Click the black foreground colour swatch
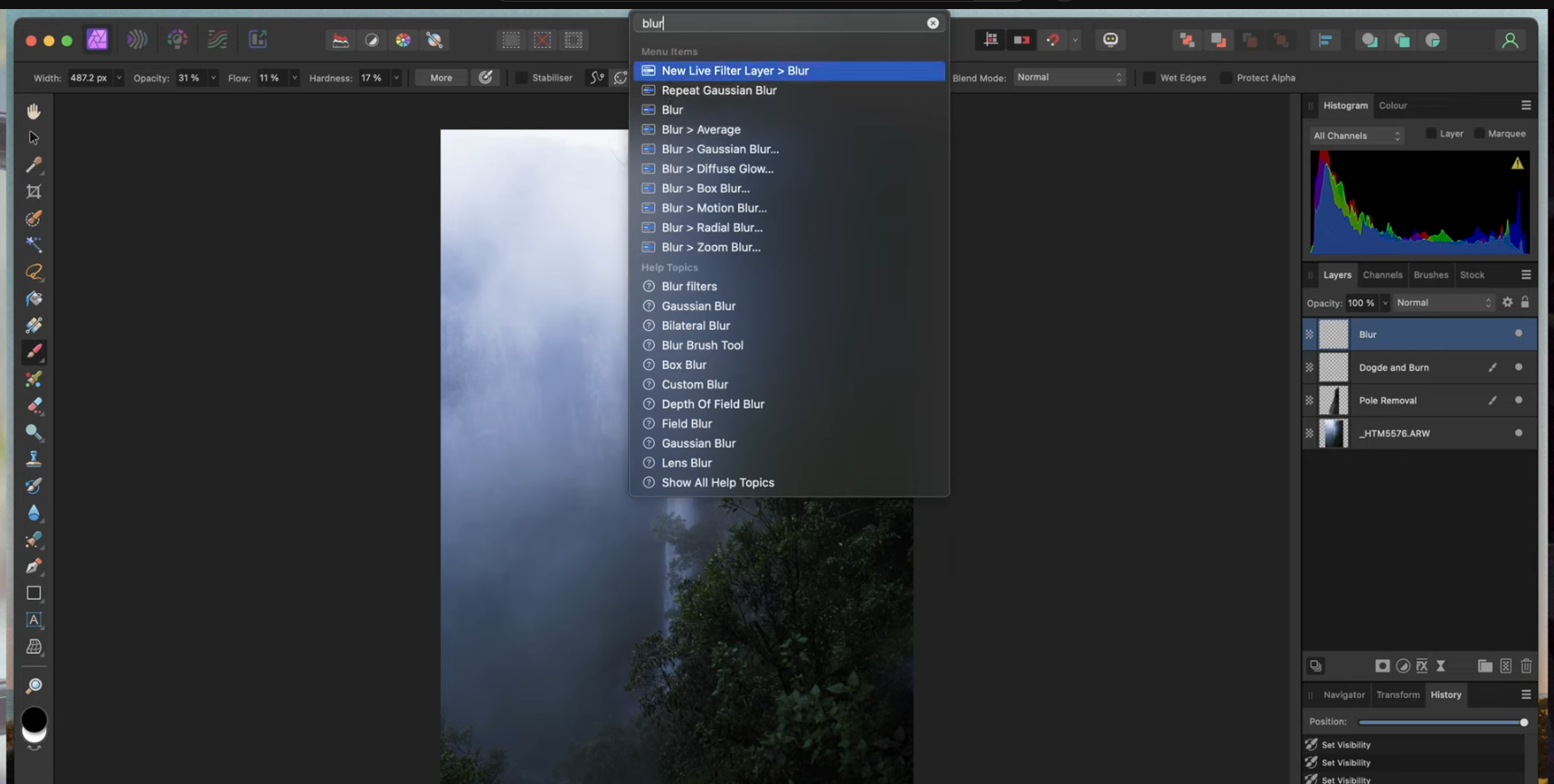The image size is (1554, 784). coord(33,720)
